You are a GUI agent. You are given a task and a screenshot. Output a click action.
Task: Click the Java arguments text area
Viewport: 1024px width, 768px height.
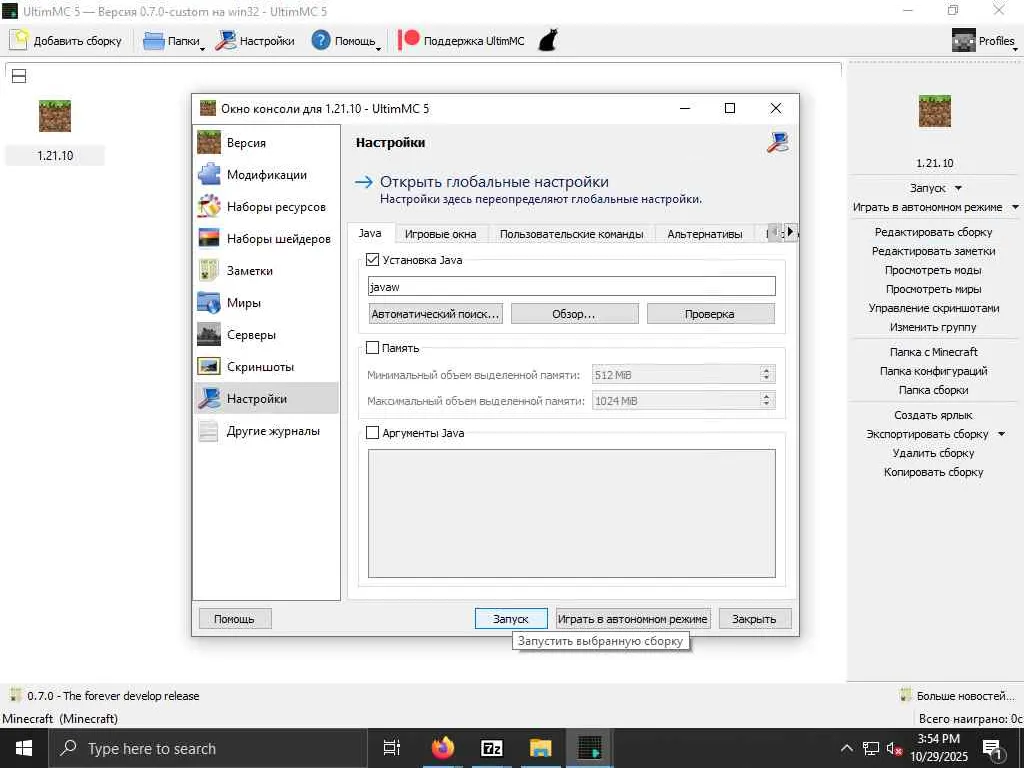[571, 513]
